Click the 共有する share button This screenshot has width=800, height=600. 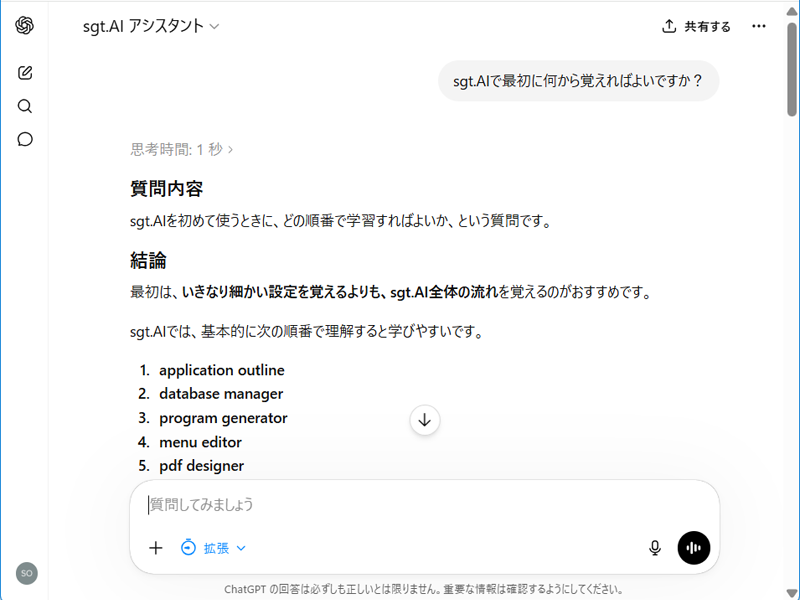pos(696,26)
